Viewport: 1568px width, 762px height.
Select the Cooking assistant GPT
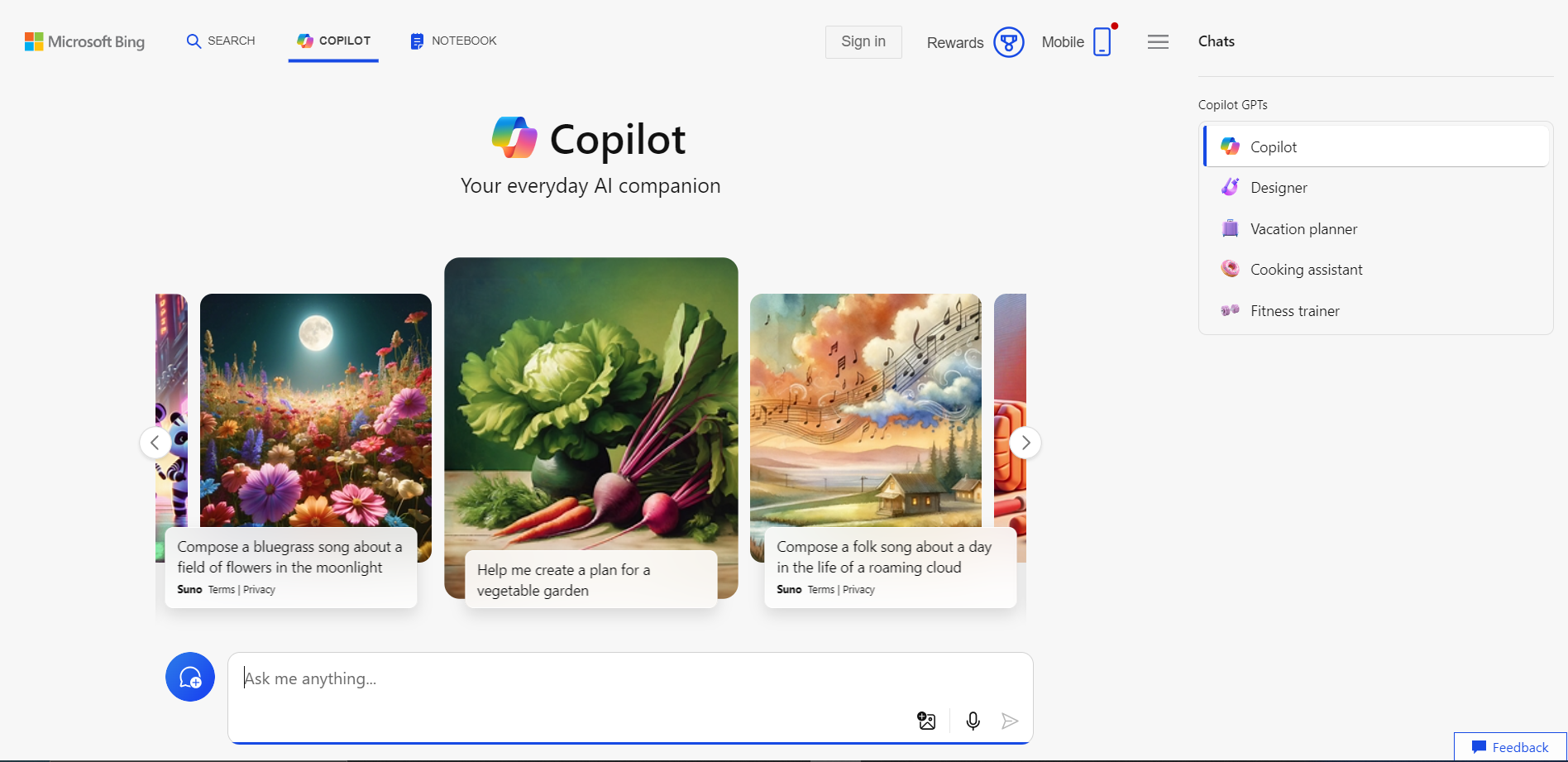1306,270
